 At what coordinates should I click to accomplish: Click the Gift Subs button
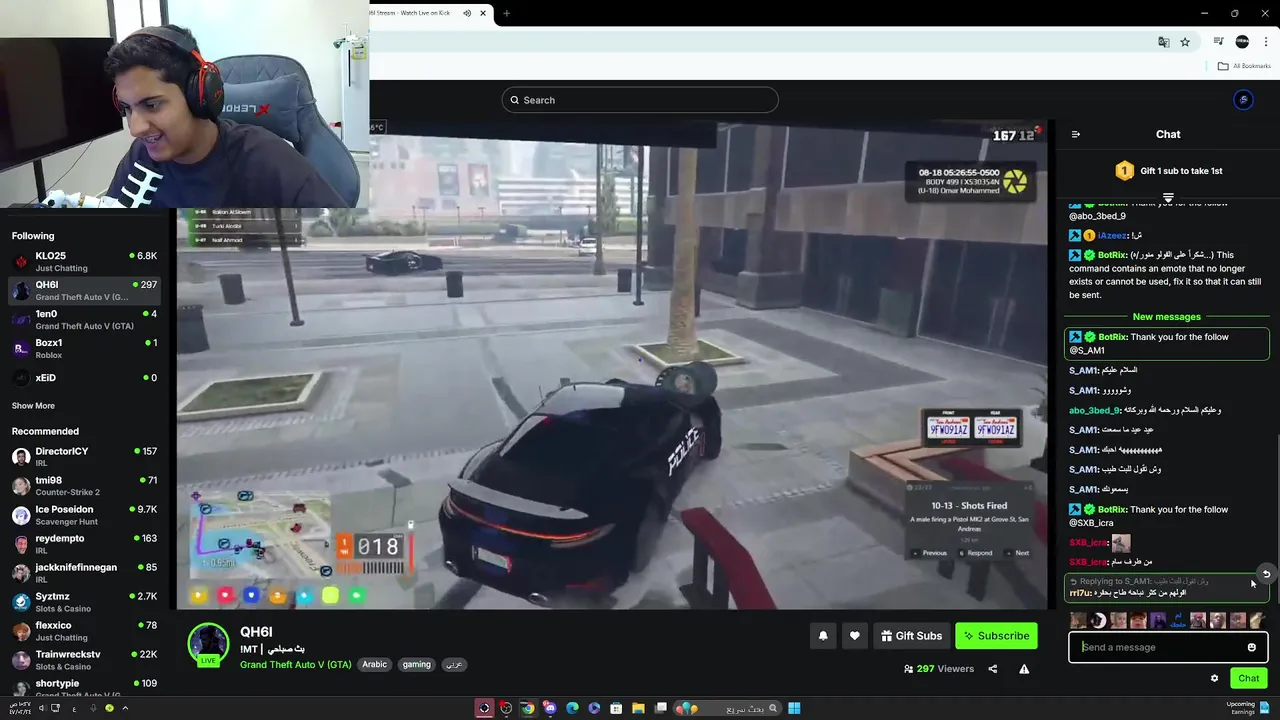click(x=911, y=636)
